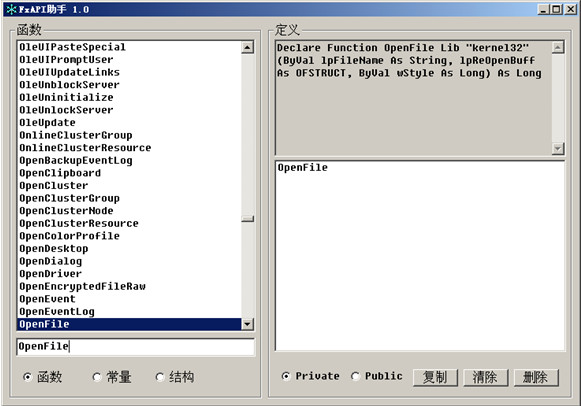Select OleUIPasteSpecial list entry
Image resolution: width=581 pixels, height=406 pixels.
click(129, 47)
